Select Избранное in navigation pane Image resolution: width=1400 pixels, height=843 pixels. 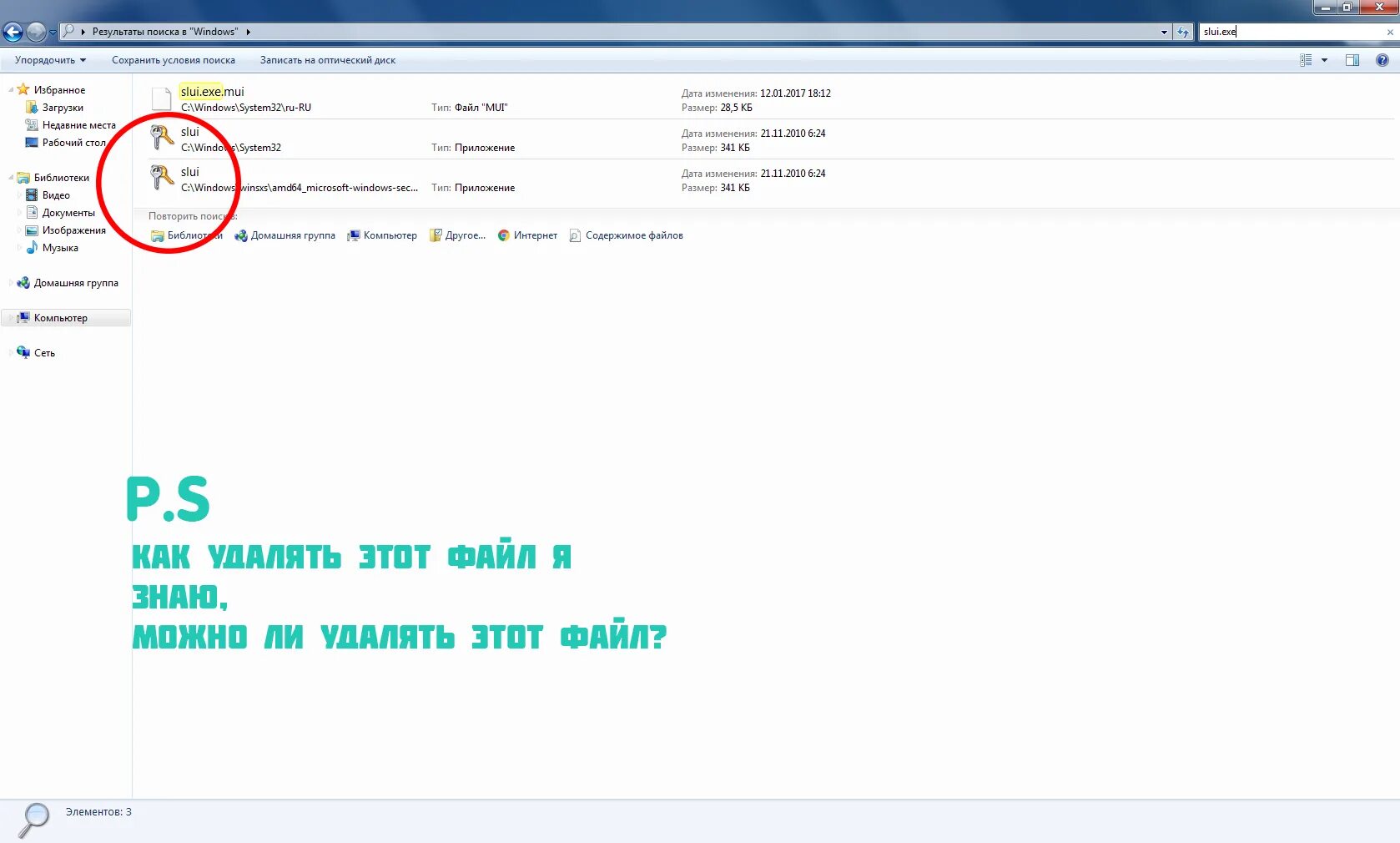59,90
